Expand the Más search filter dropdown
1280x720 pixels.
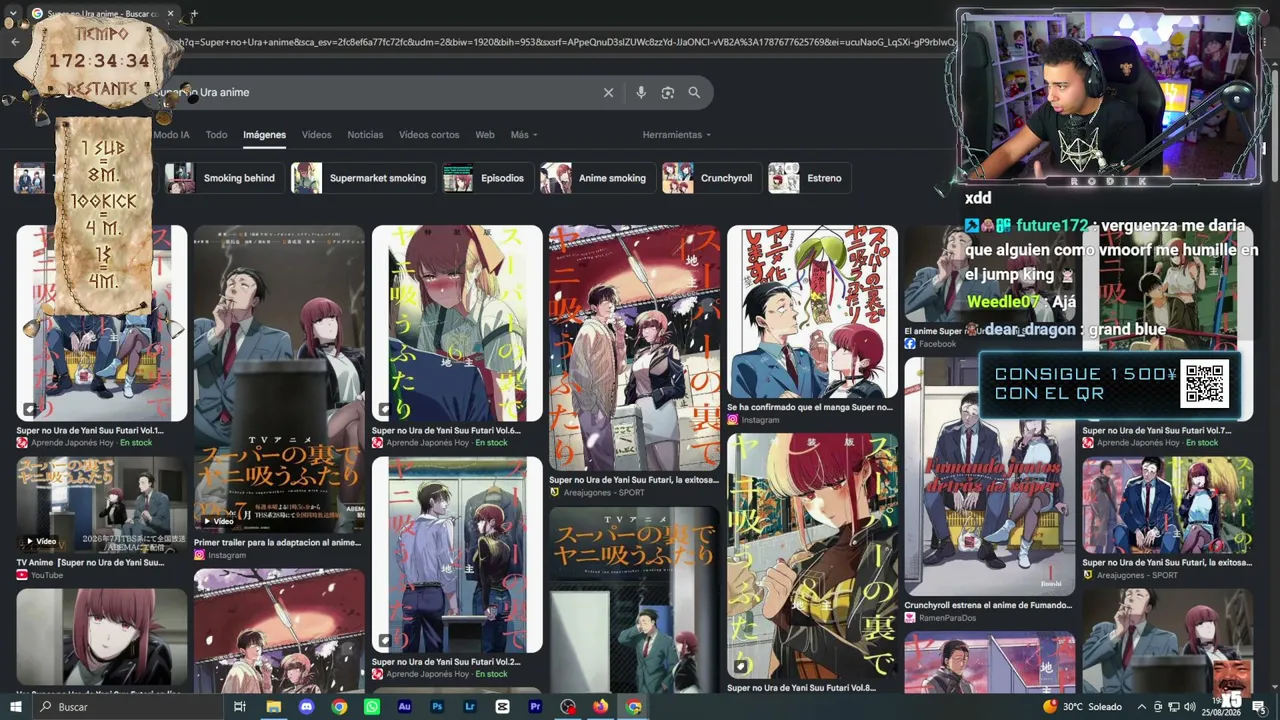pyautogui.click(x=524, y=135)
